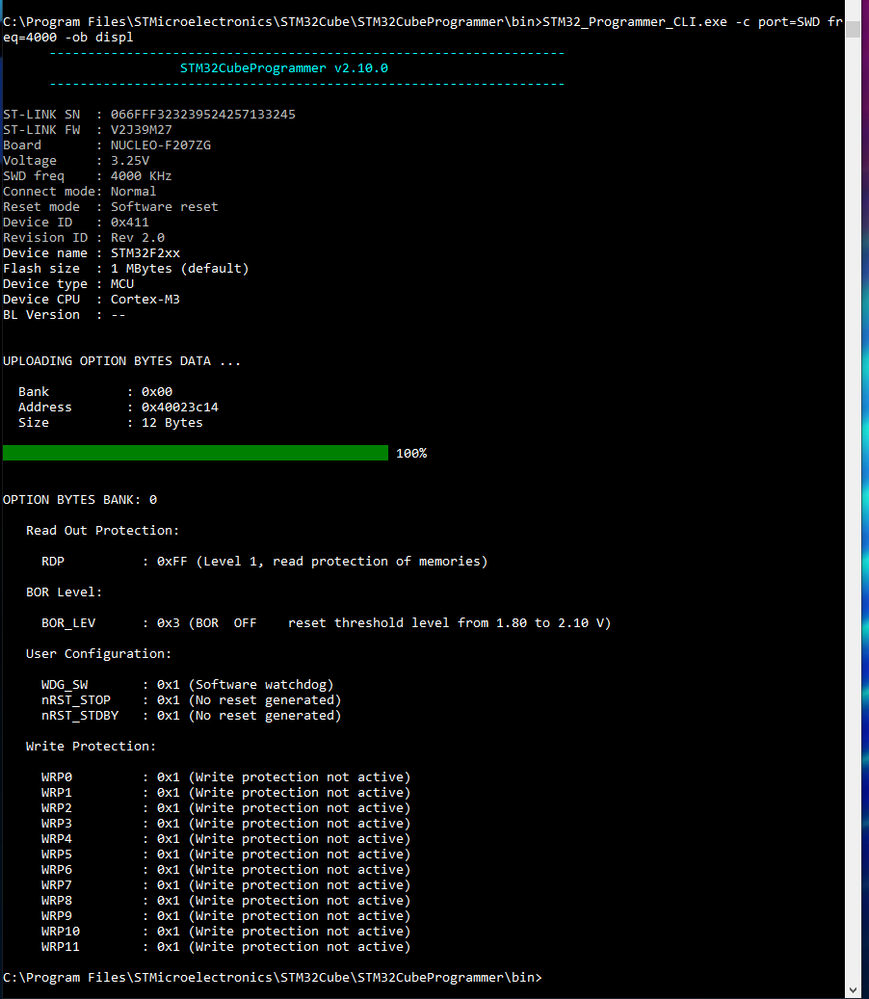The image size is (869, 999).
Task: Click the WRP5 line
Action: click(226, 854)
